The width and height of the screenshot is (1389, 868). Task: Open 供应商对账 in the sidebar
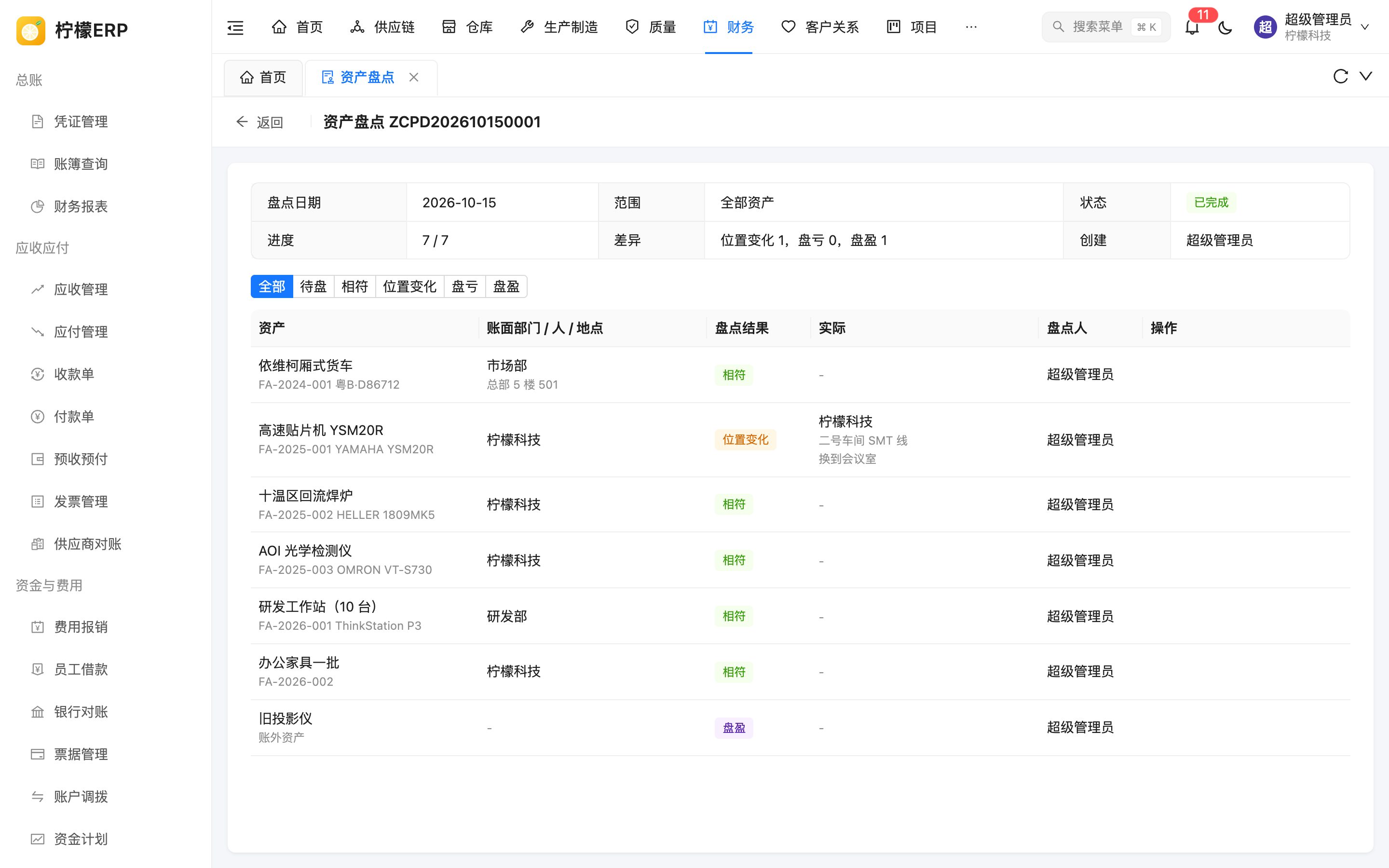pos(106,544)
